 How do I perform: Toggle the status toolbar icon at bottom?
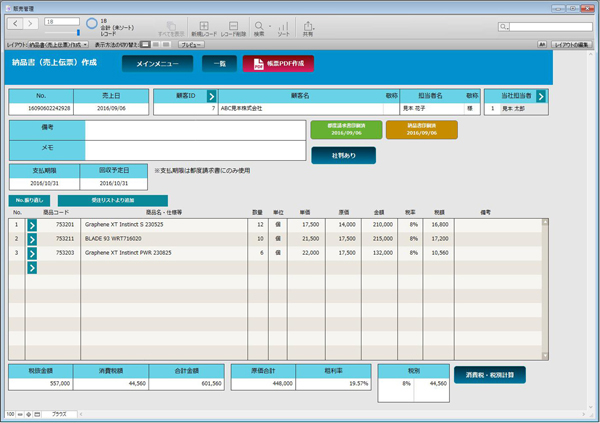coord(37,414)
